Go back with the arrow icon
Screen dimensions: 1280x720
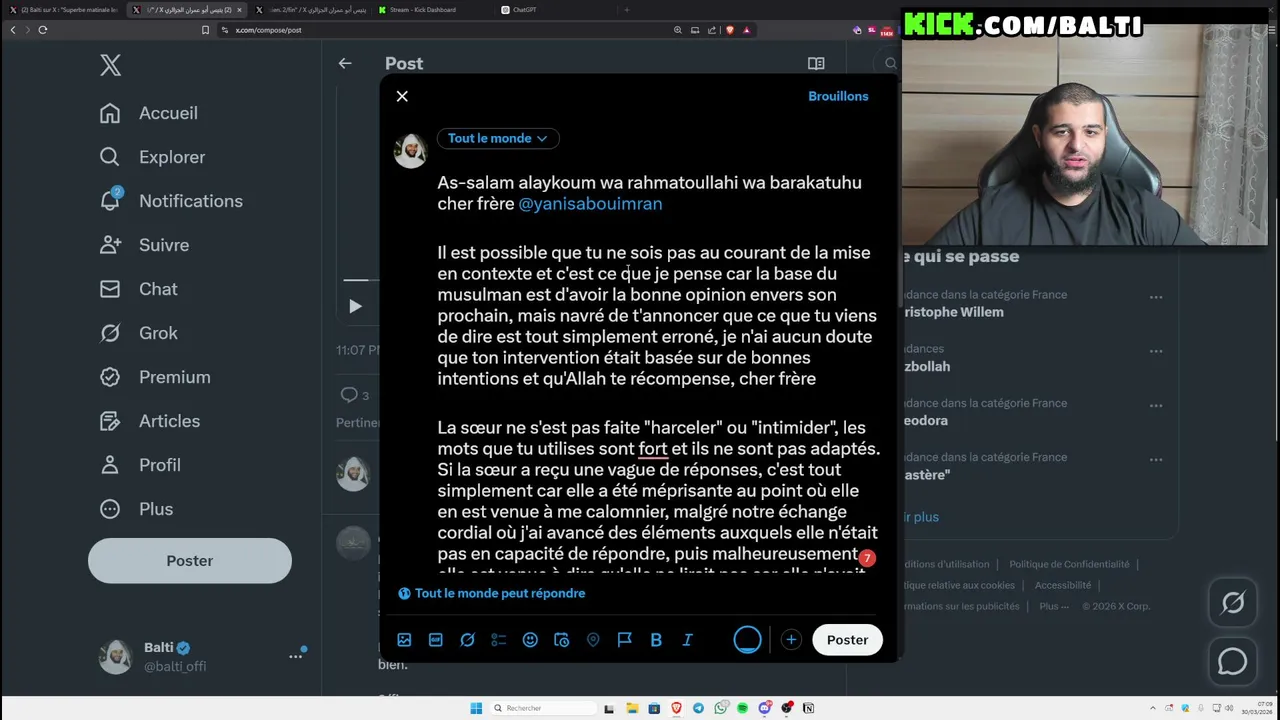pos(345,63)
